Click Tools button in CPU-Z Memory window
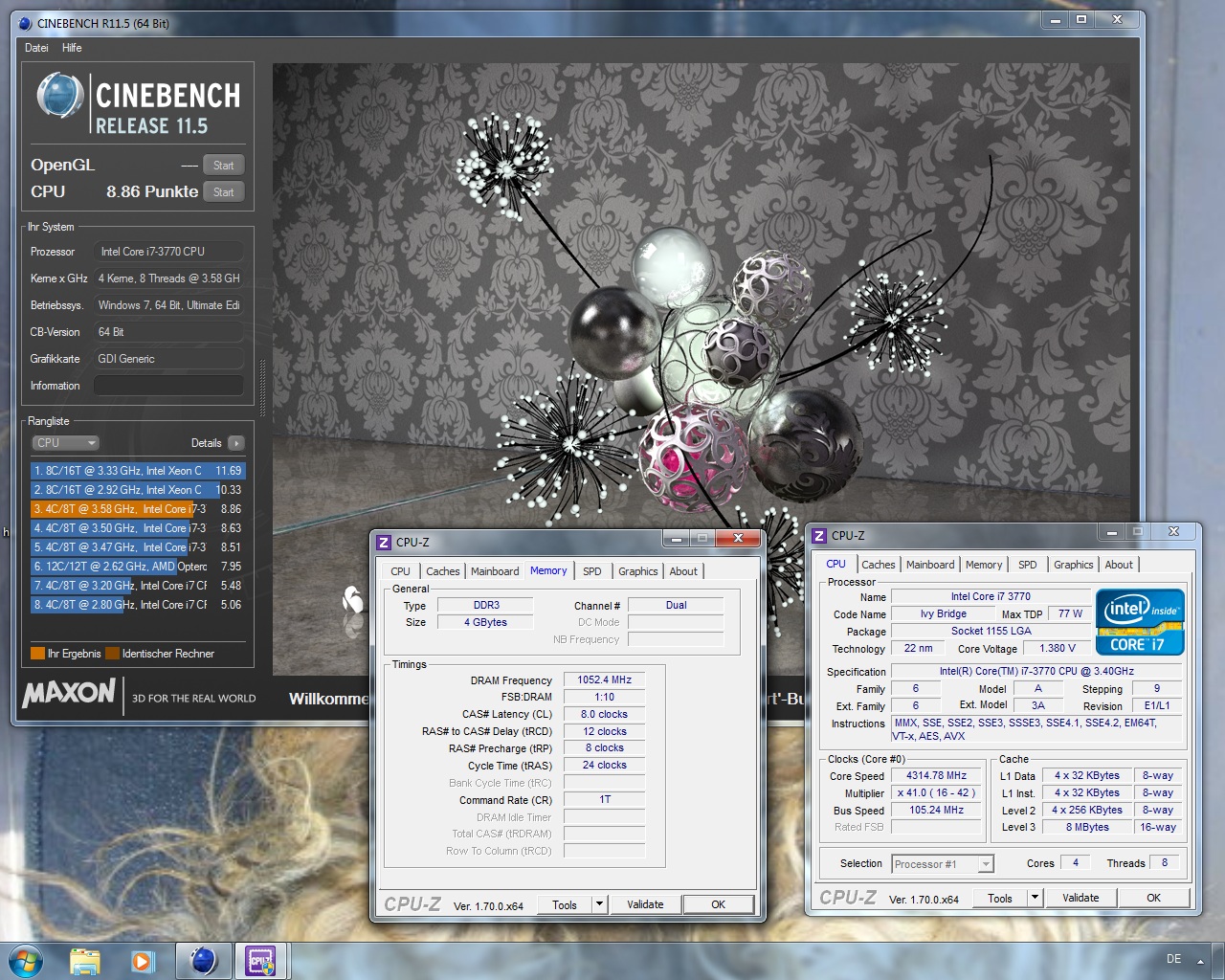 [565, 904]
